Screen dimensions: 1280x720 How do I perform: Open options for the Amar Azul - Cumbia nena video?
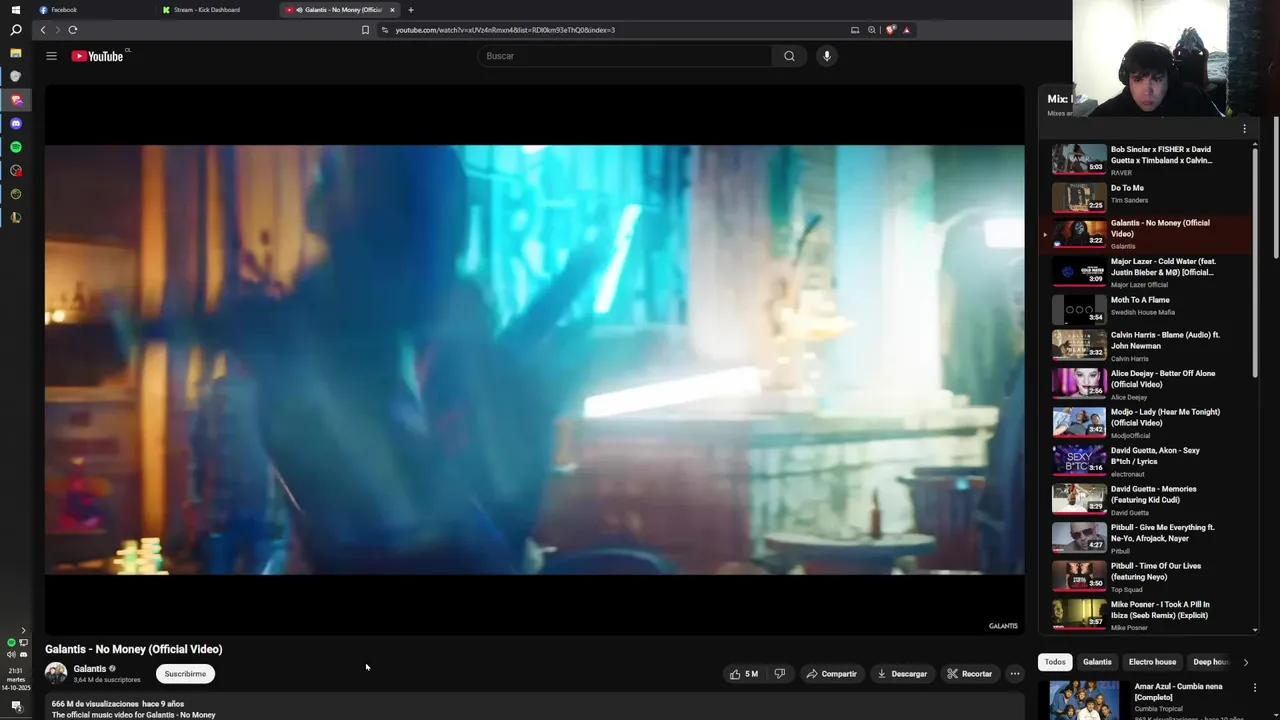[x=1254, y=688]
